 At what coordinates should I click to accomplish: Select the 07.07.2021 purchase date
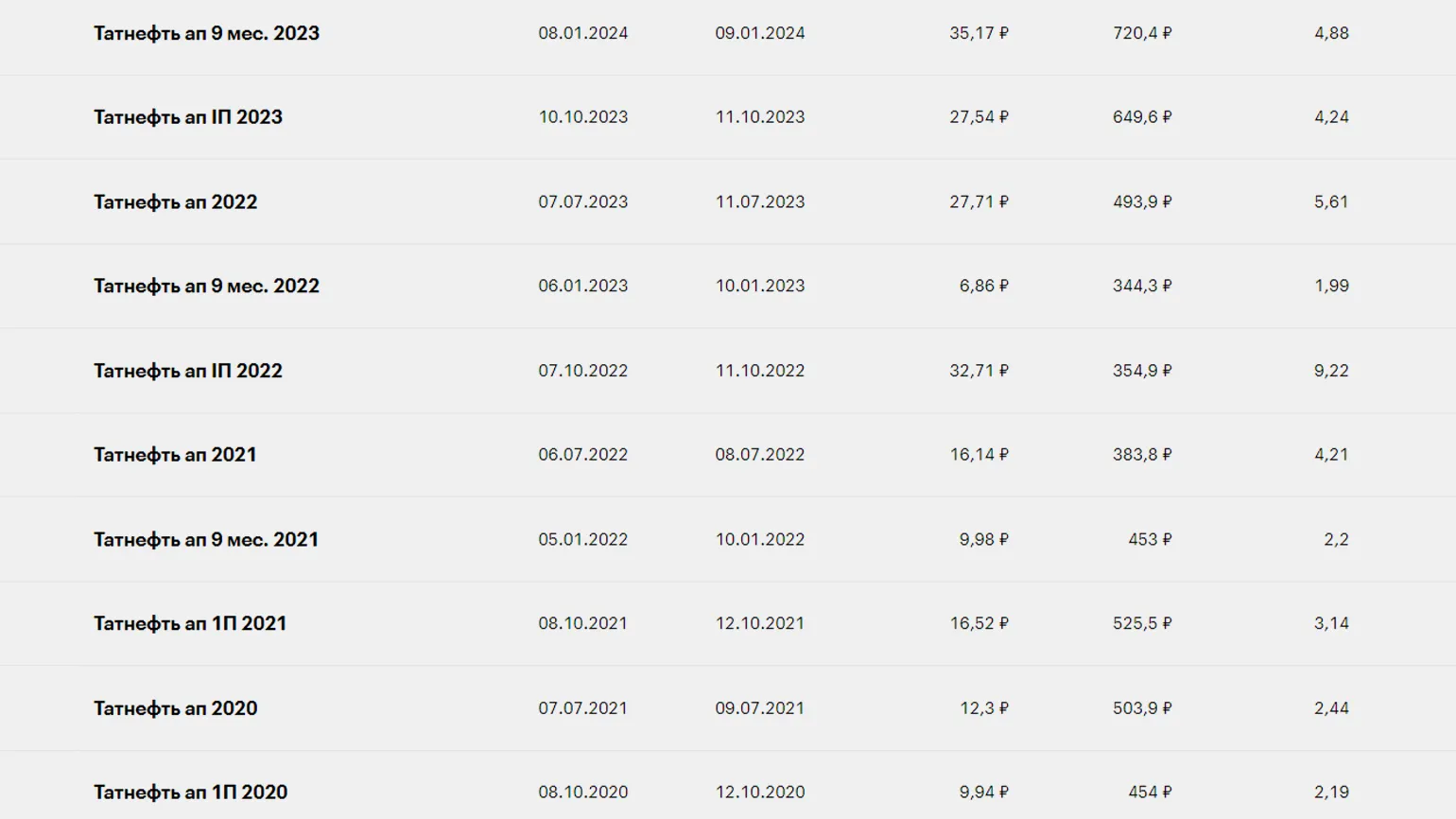coord(582,708)
